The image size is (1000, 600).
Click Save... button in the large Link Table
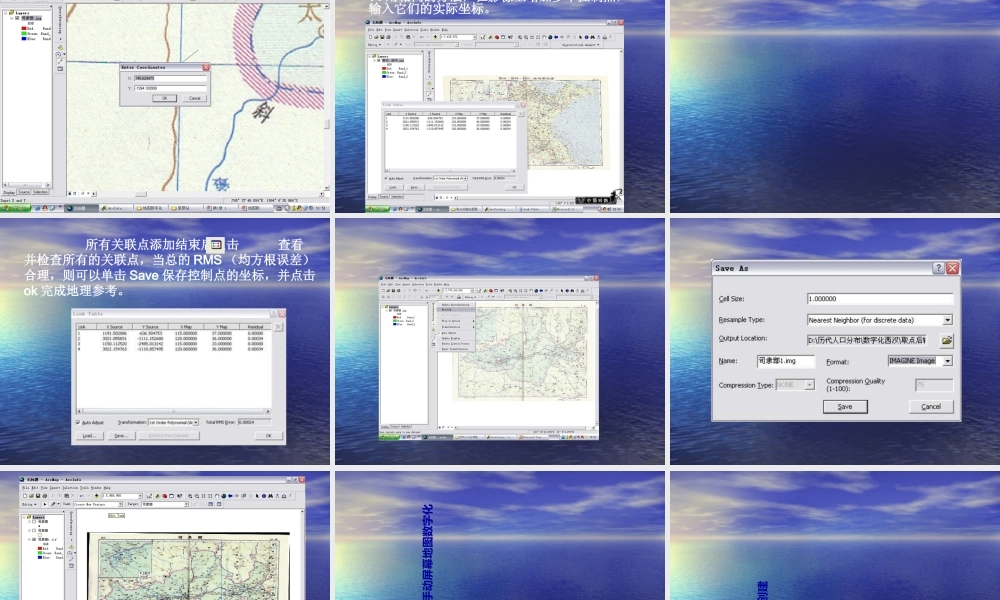click(x=121, y=435)
